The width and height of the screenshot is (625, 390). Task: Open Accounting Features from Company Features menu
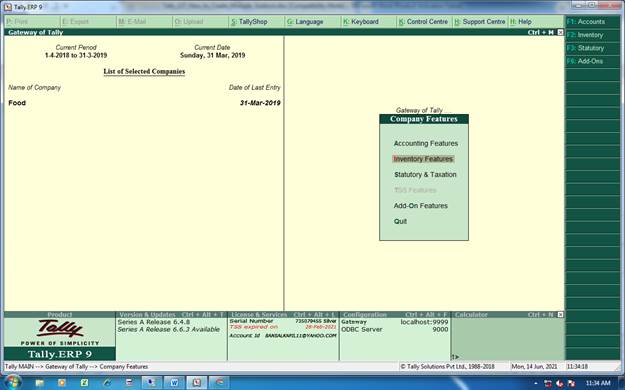point(425,143)
